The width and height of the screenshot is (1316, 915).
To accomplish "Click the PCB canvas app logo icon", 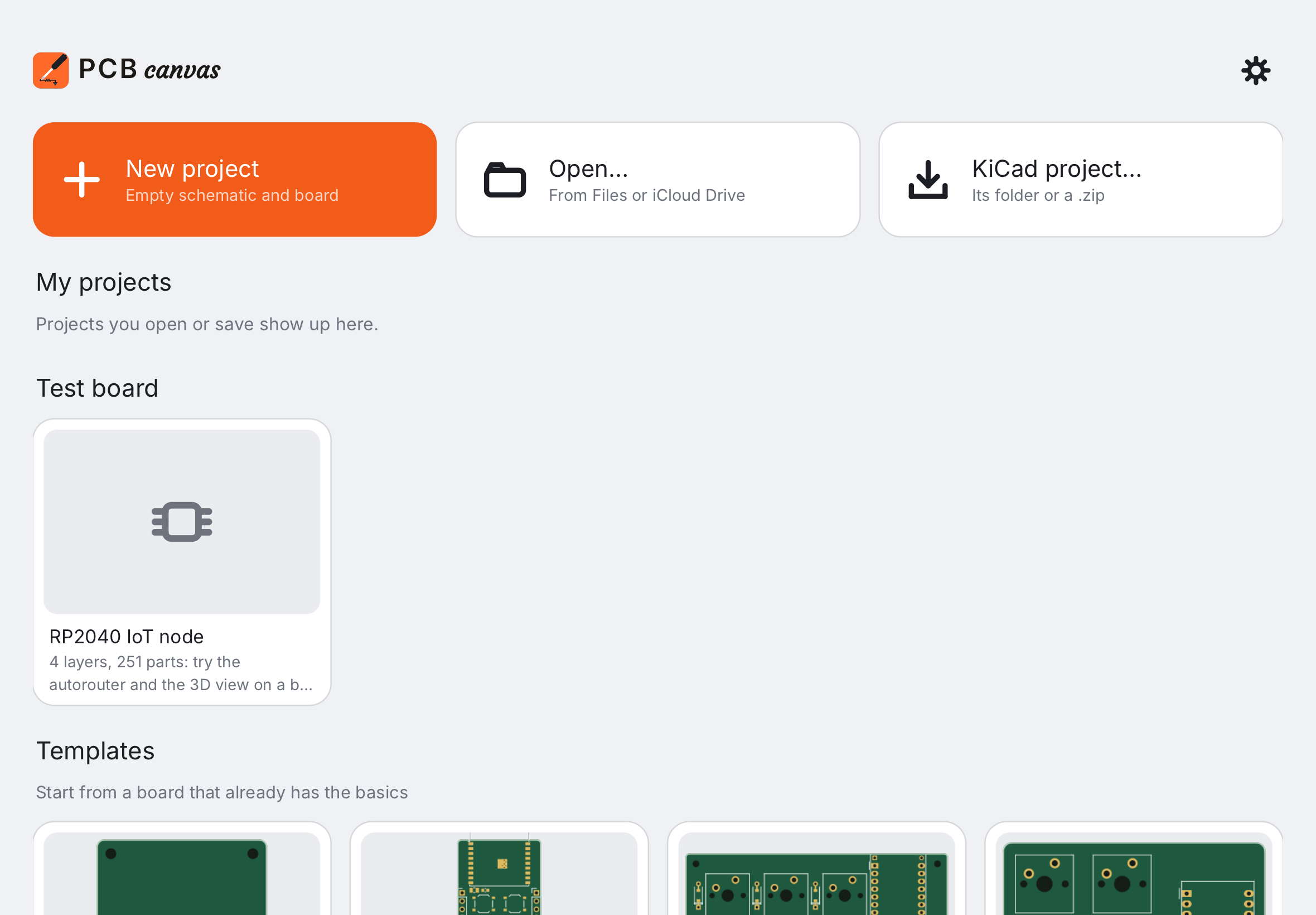I will (x=51, y=70).
